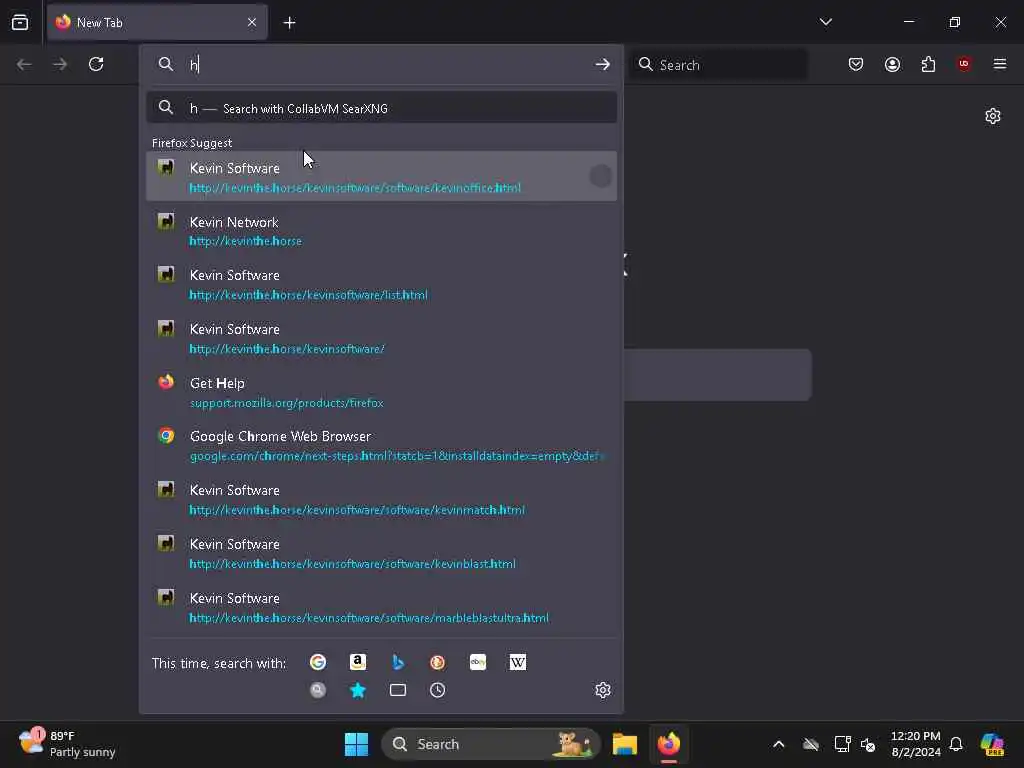Search this time with Wikipedia

click(517, 662)
